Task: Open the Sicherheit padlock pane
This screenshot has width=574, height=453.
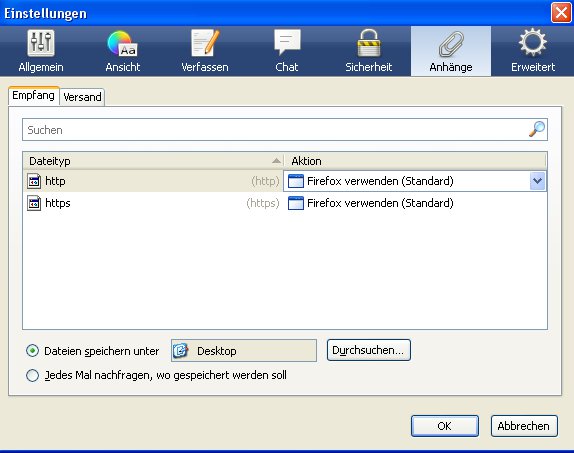Action: (x=369, y=51)
